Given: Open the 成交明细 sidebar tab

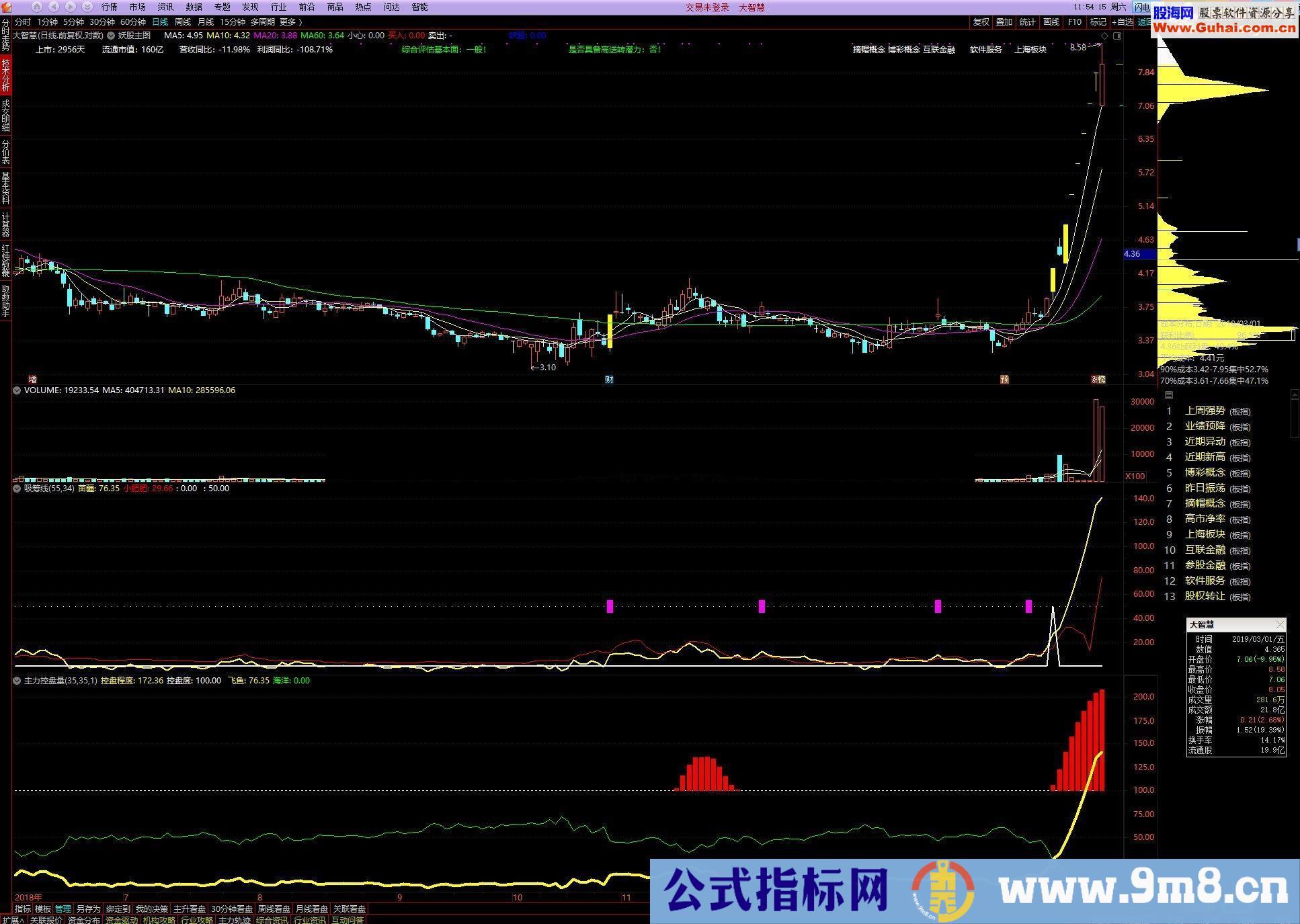Looking at the screenshot, I should [5, 116].
